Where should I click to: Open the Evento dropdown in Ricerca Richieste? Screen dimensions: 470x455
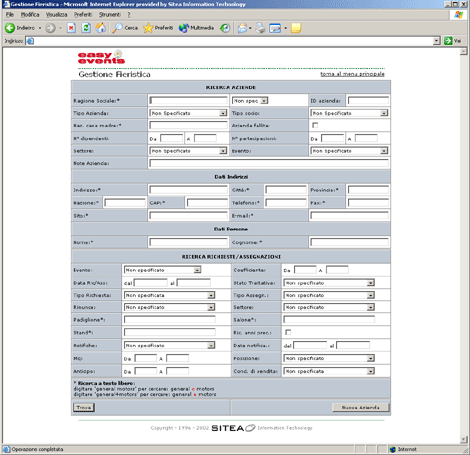click(x=163, y=270)
